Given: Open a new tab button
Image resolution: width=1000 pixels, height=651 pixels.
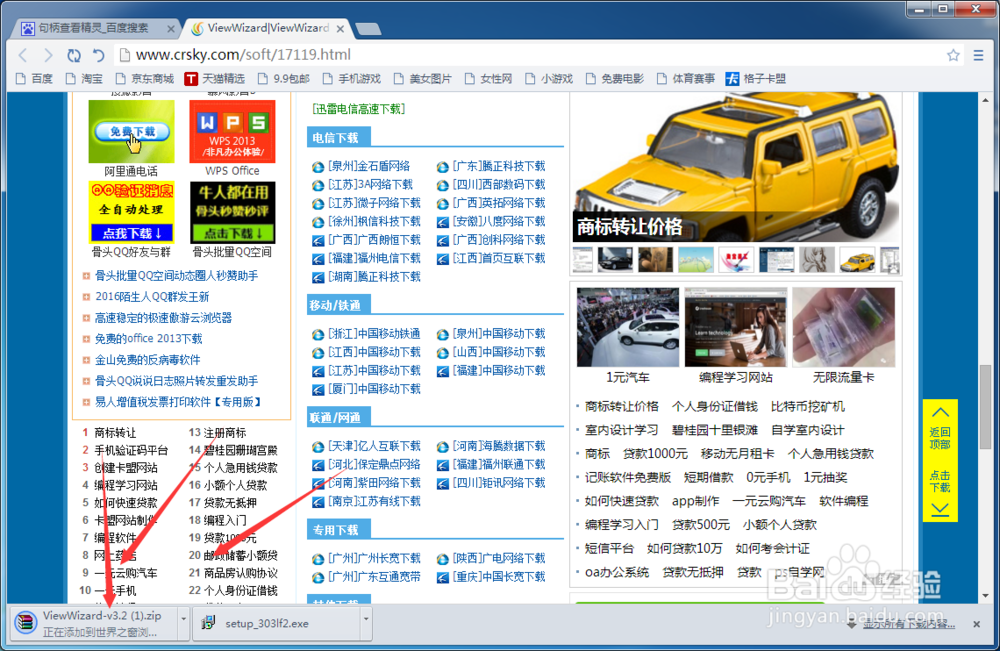Looking at the screenshot, I should point(368,29).
